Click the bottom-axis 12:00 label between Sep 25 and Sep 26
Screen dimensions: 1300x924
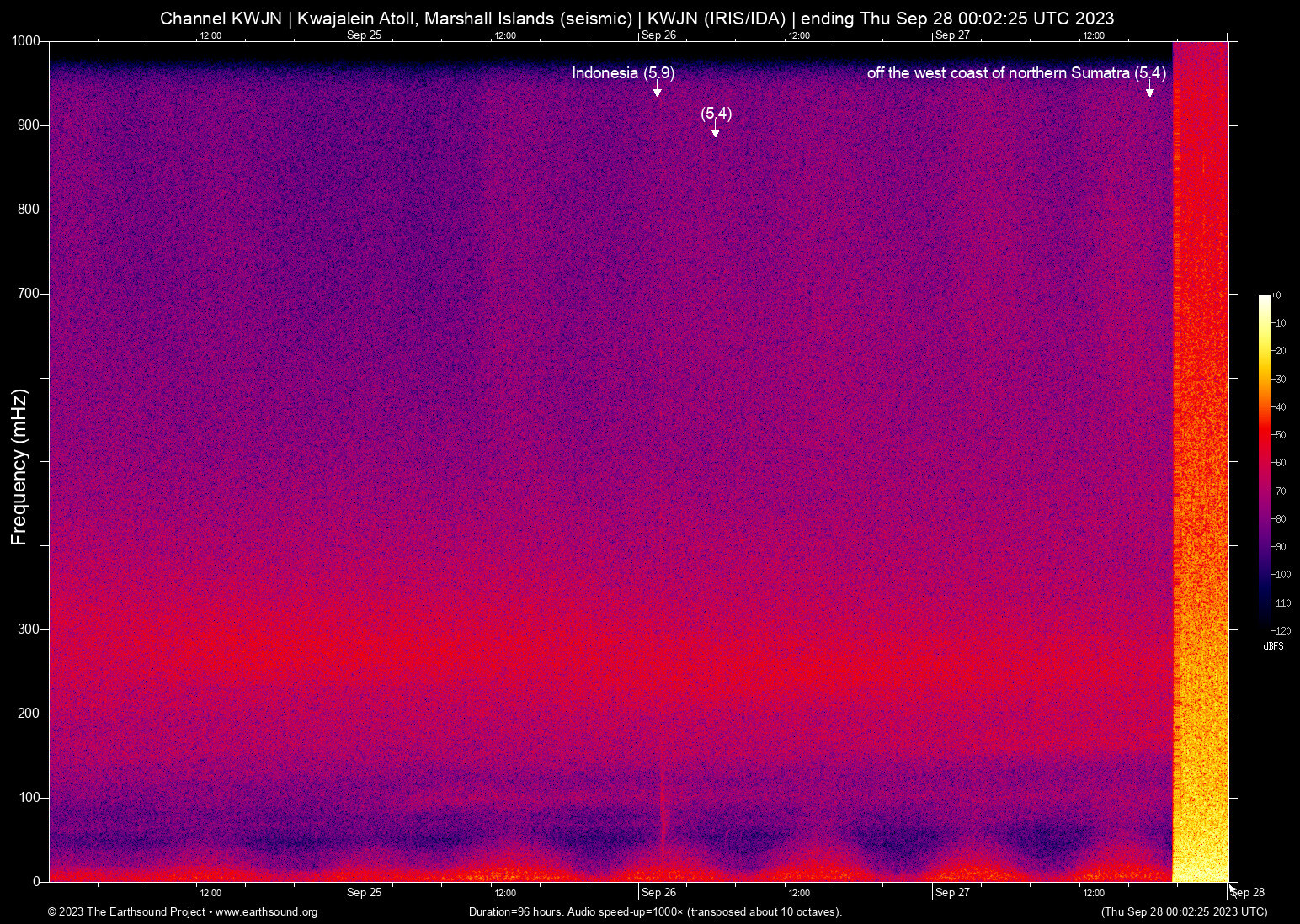[505, 894]
